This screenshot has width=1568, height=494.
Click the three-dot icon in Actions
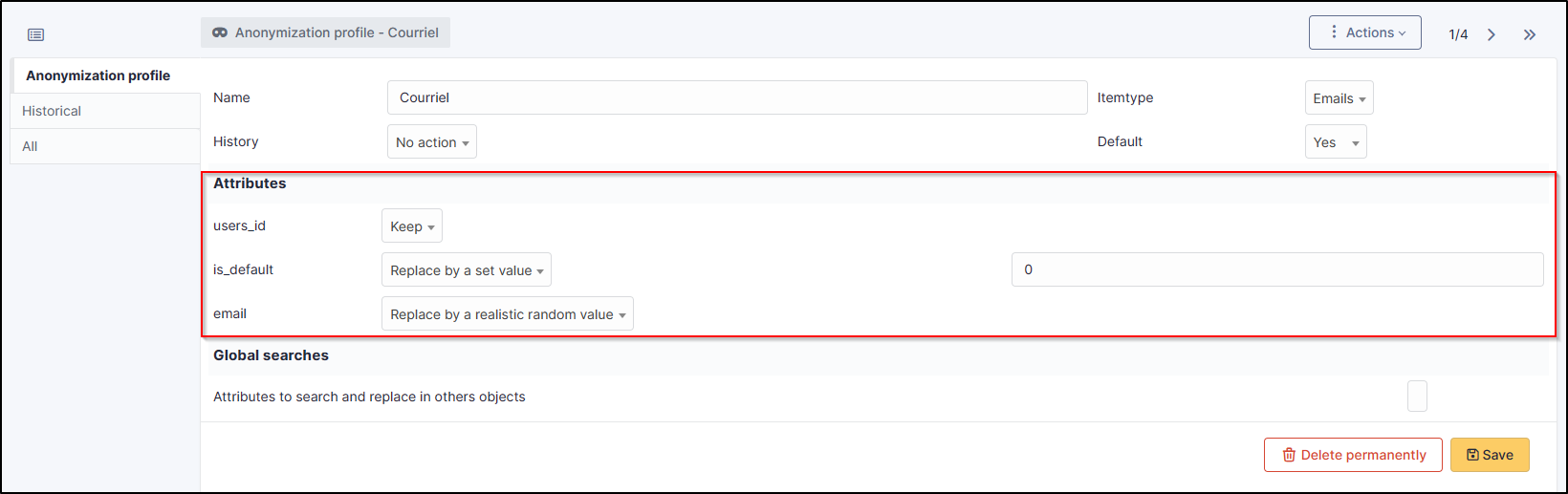1334,32
